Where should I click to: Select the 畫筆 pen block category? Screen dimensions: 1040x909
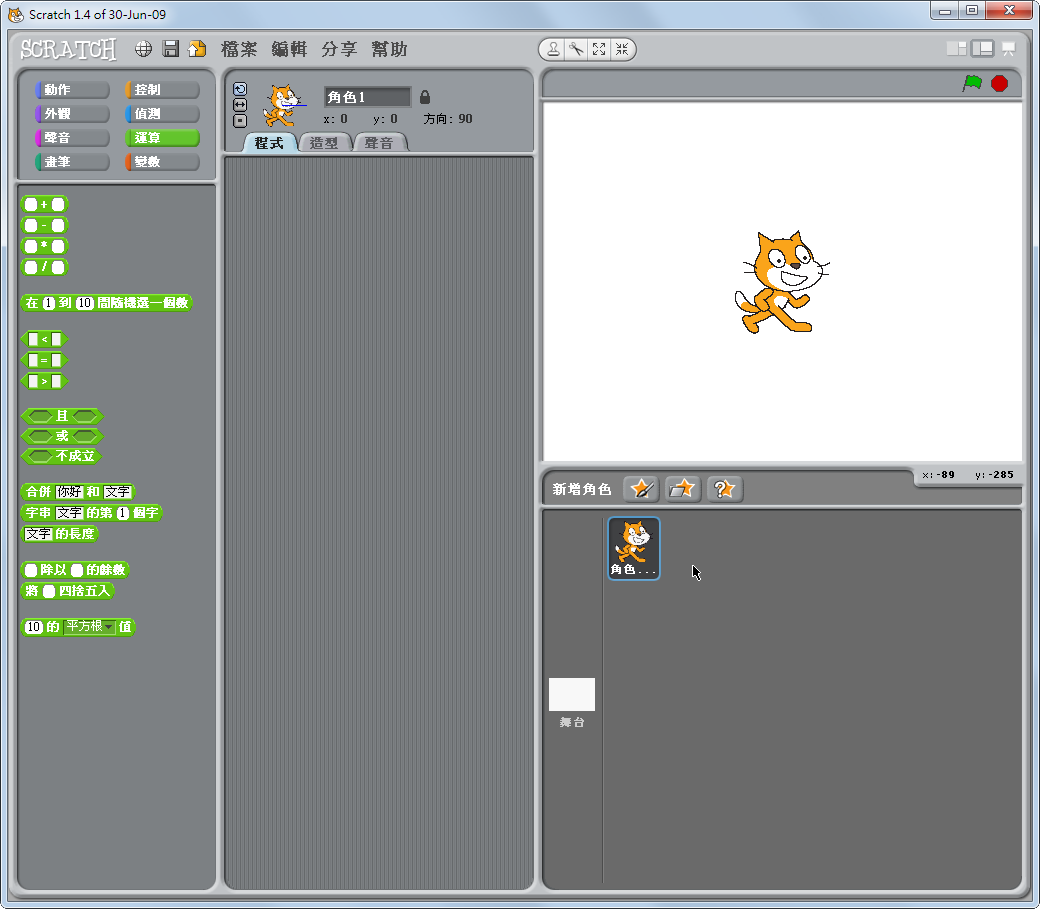(x=72, y=161)
